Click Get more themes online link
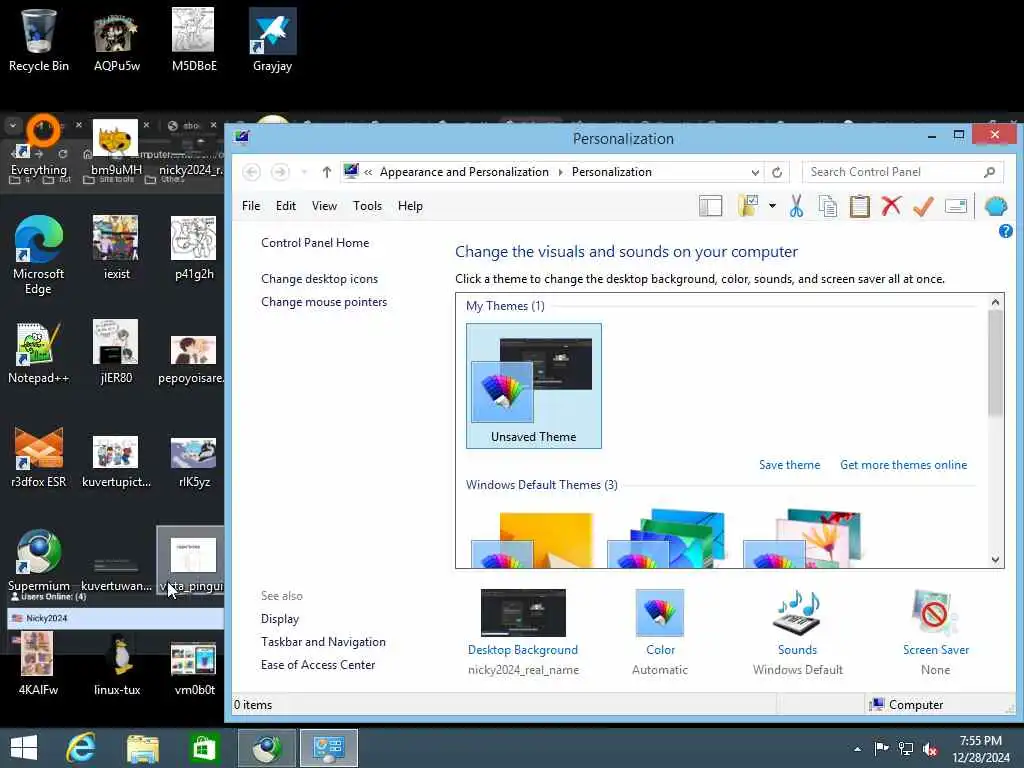1024x768 pixels. click(903, 465)
